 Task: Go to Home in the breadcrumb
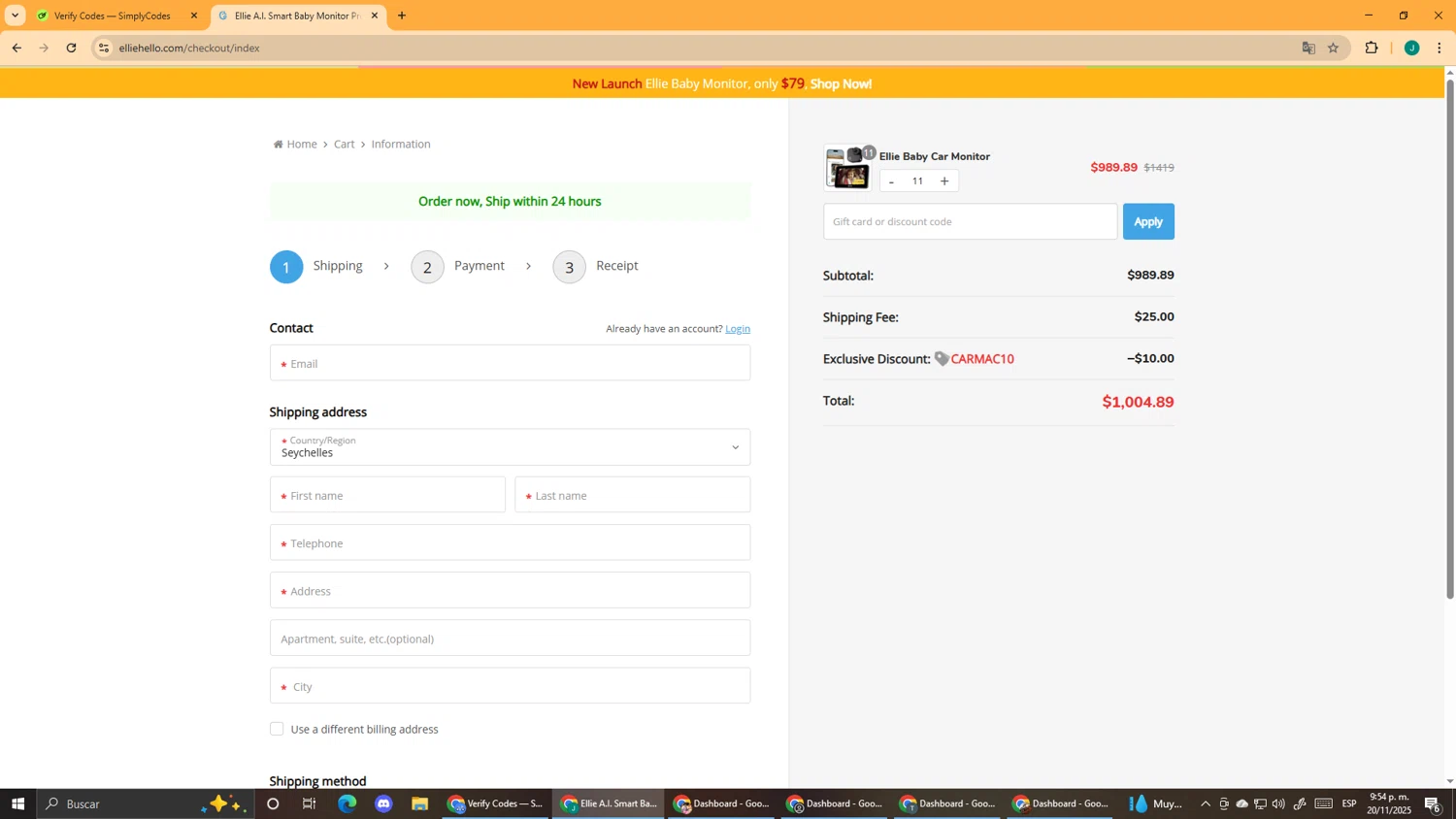pos(295,144)
